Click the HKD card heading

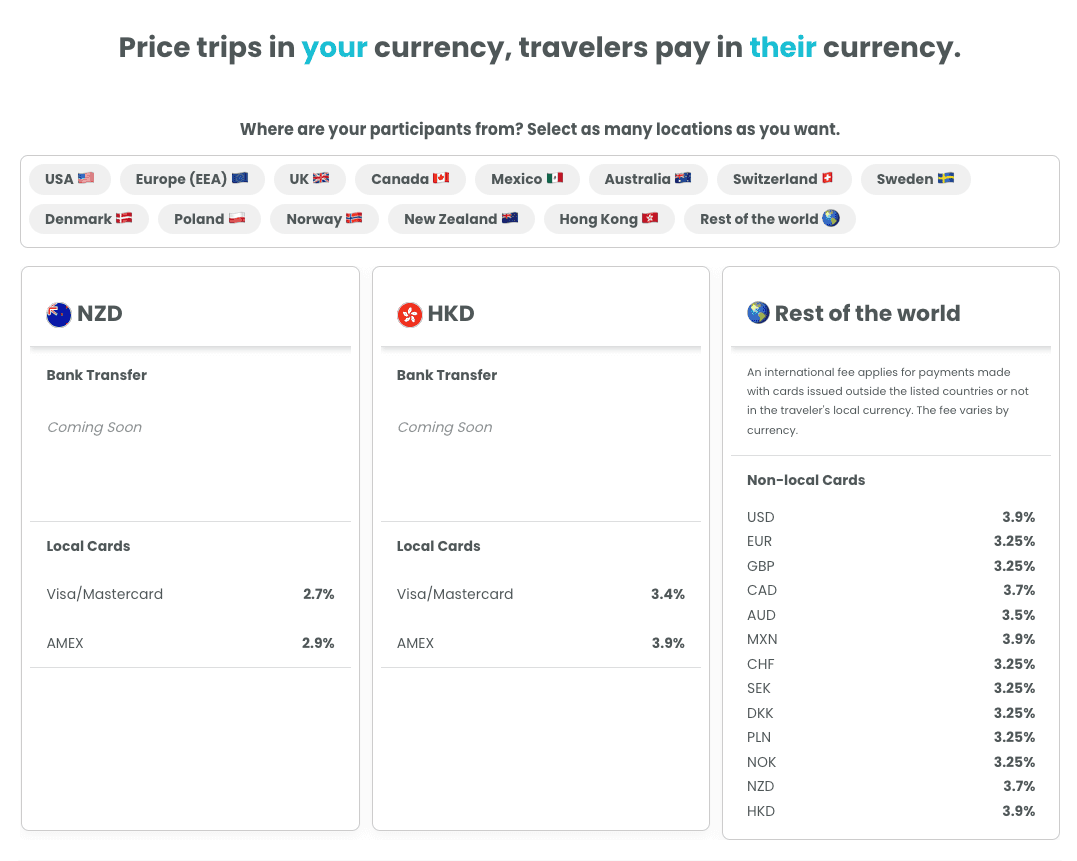[x=451, y=314]
